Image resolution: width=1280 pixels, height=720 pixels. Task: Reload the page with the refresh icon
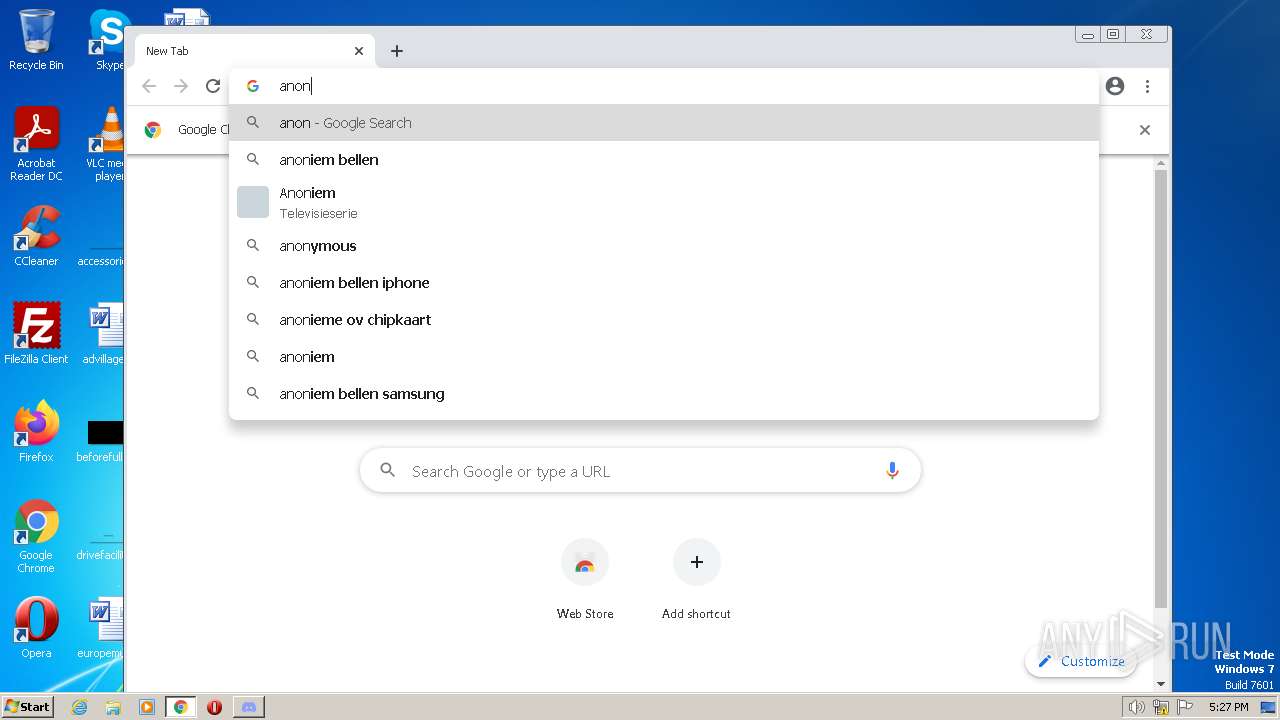point(213,86)
